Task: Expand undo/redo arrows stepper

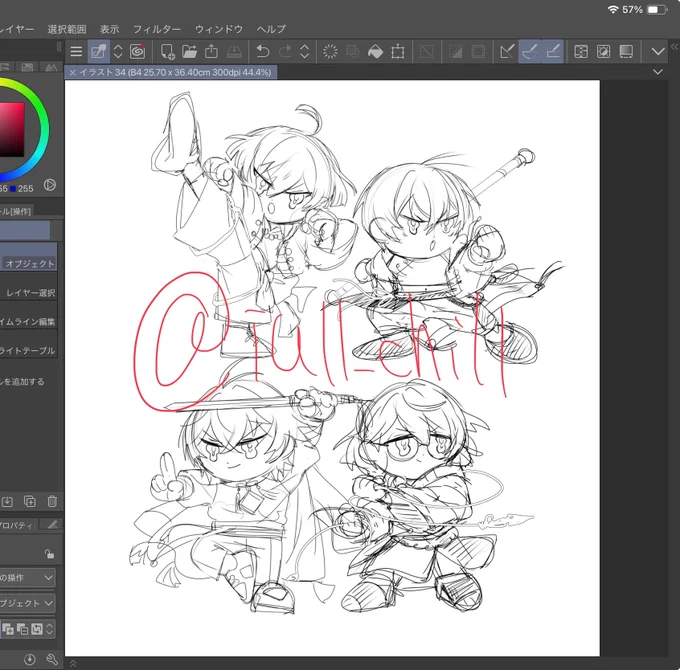Action: point(304,52)
